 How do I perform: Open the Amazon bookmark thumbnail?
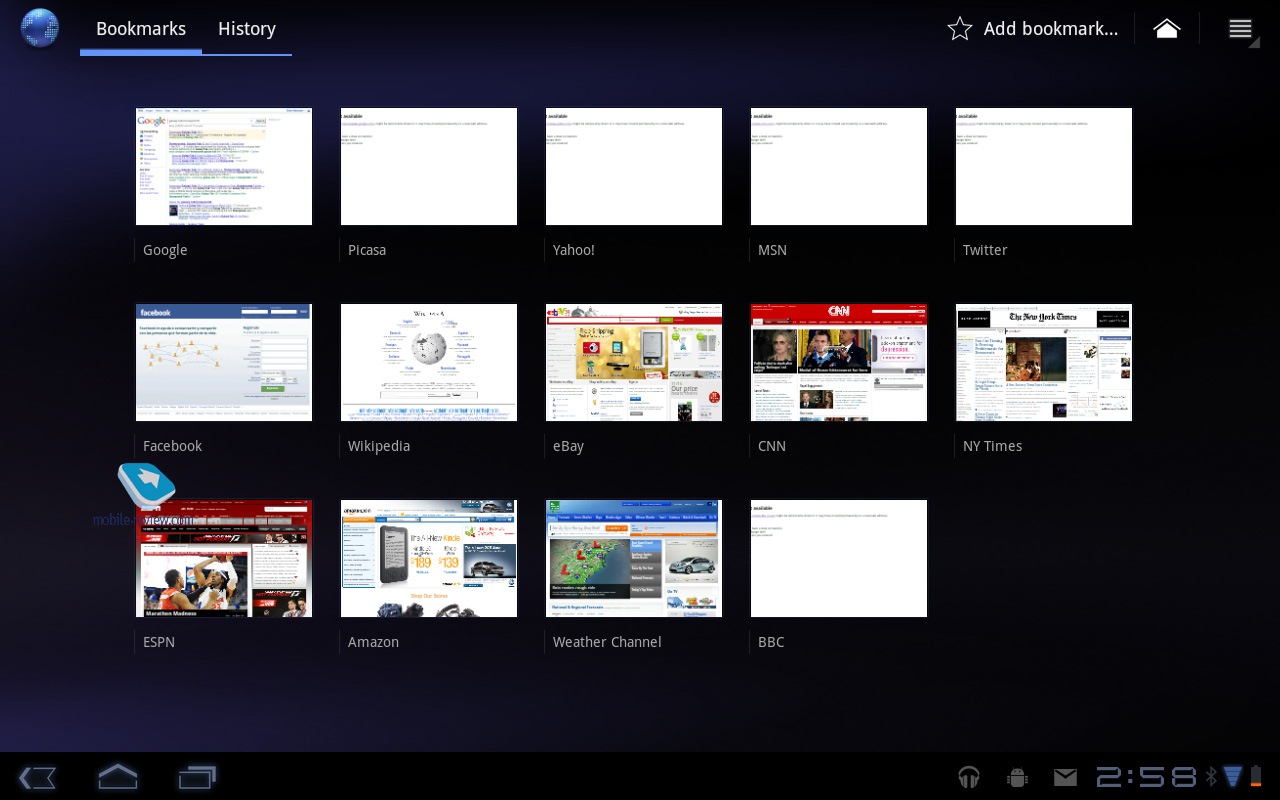coord(429,558)
